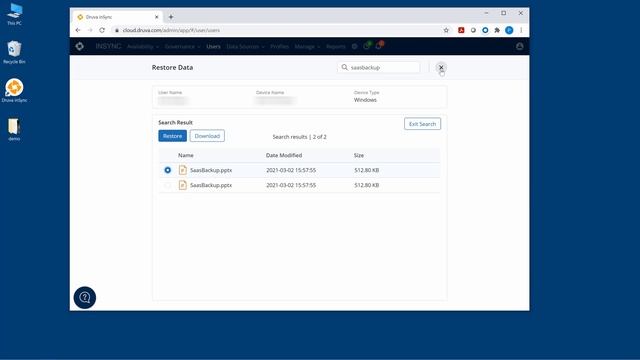640x360 pixels.
Task: Expand the Manage menu
Action: pyautogui.click(x=307, y=47)
